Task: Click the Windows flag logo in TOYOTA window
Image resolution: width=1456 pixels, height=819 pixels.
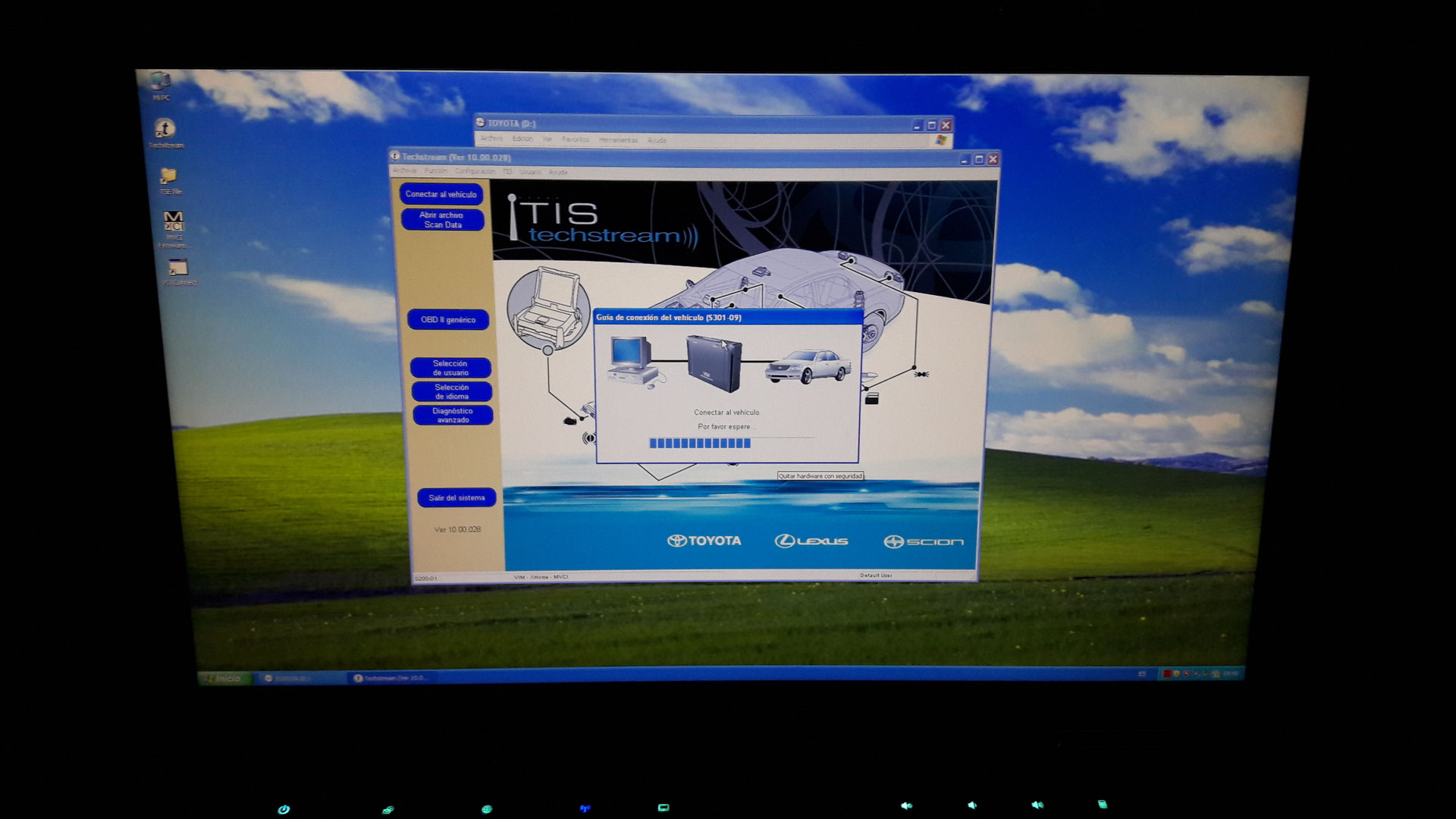Action: point(941,140)
